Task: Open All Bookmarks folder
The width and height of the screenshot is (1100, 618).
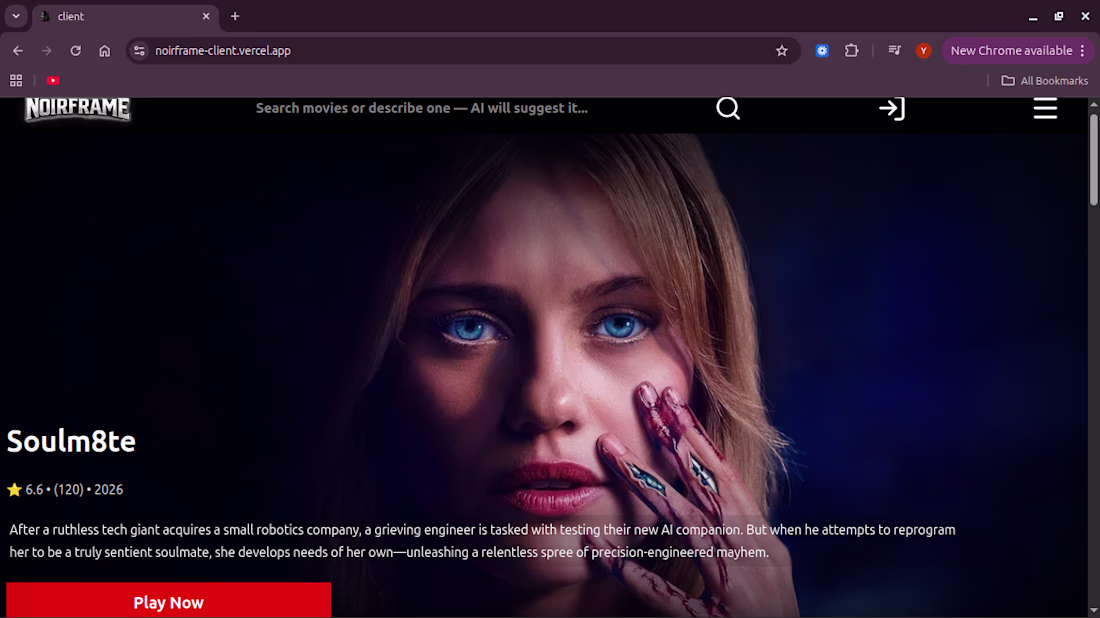Action: click(x=1045, y=81)
